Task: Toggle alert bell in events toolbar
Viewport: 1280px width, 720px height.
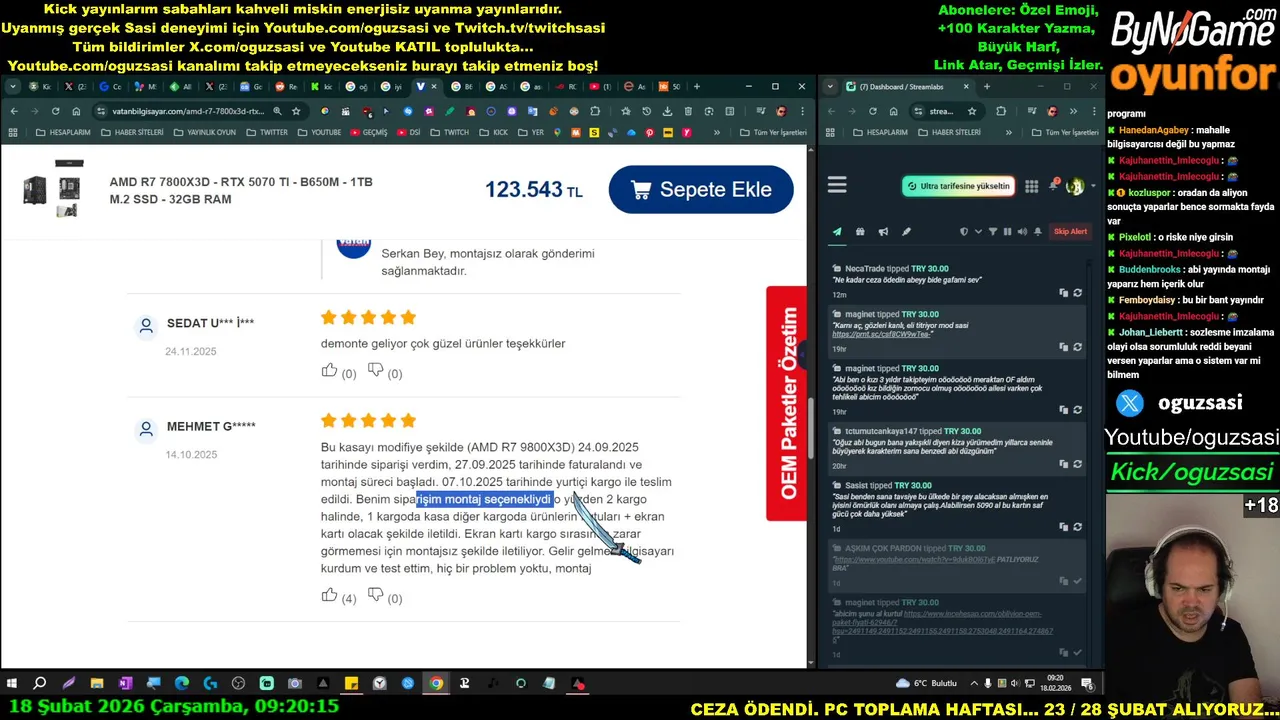Action: 1038,231
